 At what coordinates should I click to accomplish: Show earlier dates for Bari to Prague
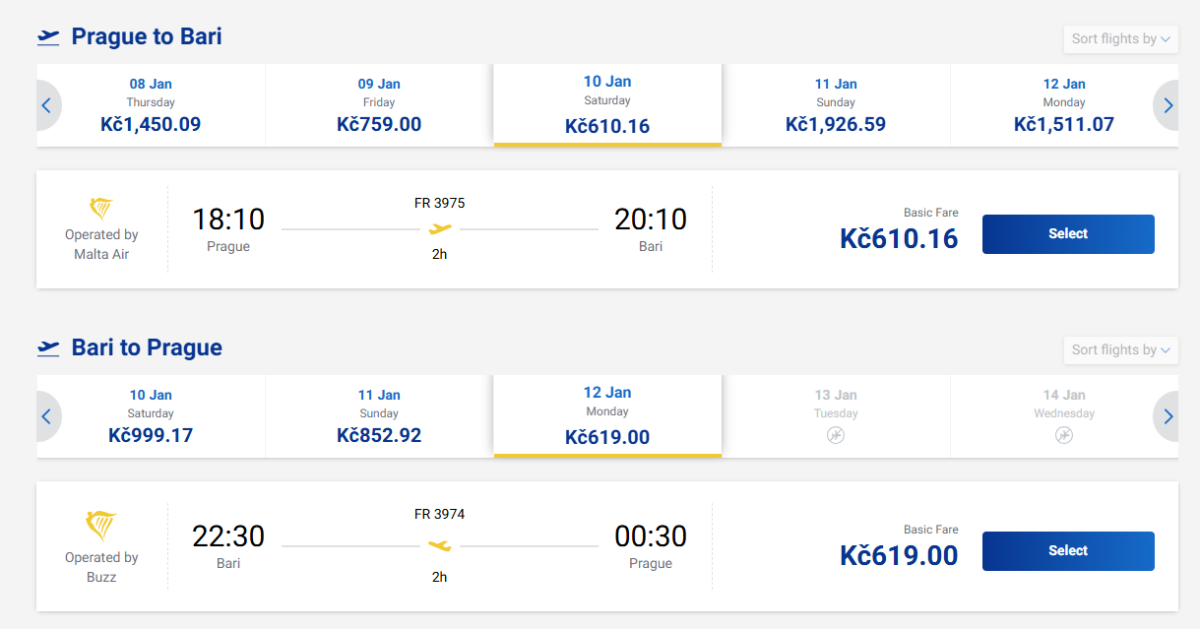tap(47, 416)
